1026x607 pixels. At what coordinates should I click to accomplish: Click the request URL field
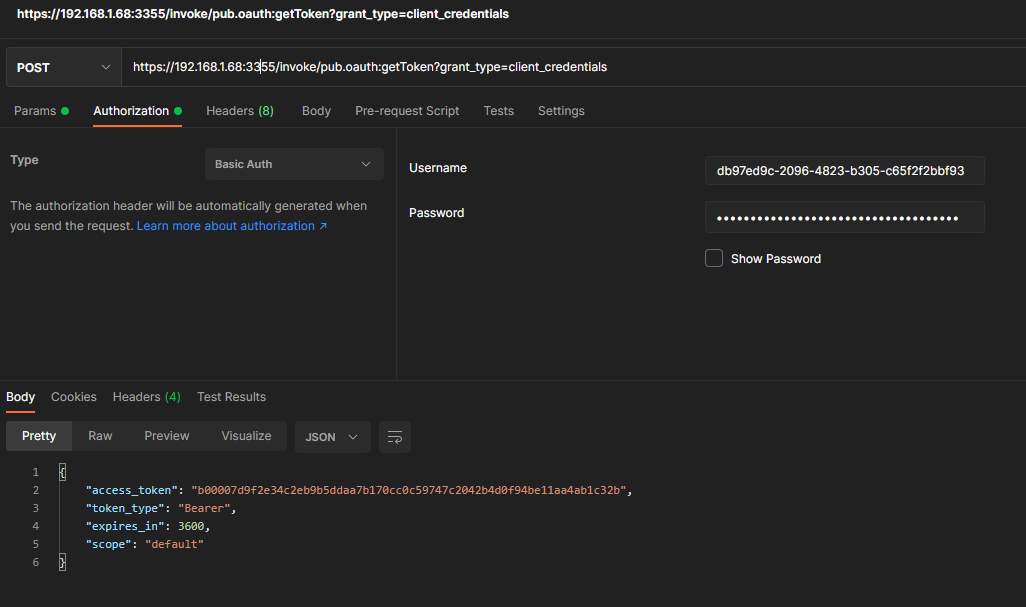(x=570, y=67)
